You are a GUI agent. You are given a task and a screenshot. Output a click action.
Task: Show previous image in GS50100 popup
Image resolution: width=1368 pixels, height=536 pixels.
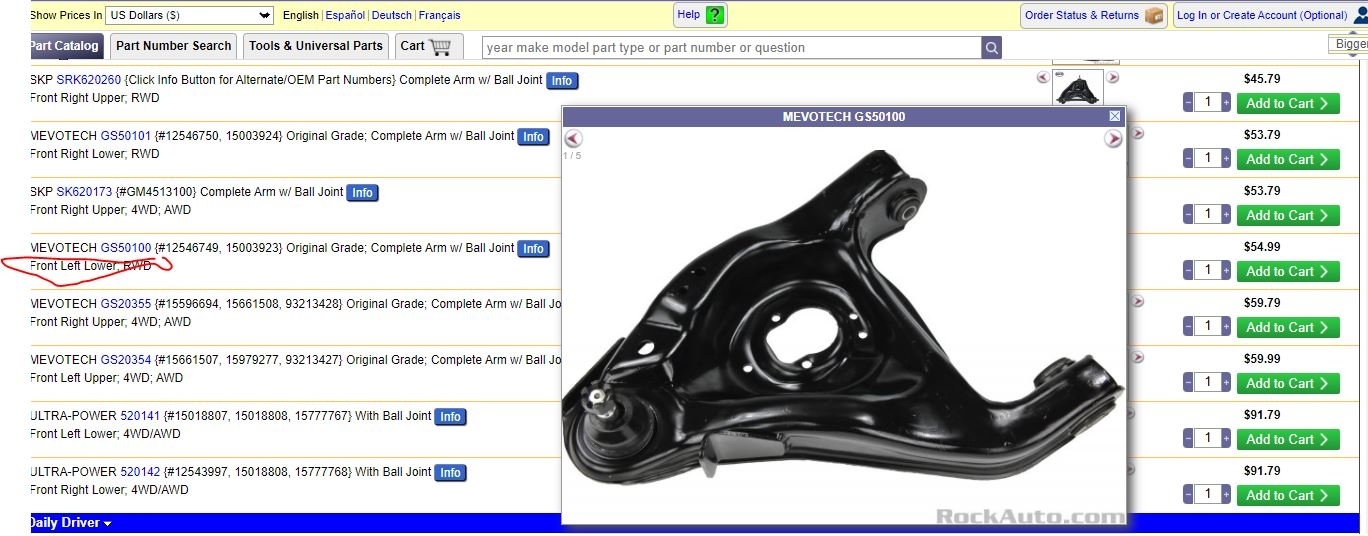[573, 139]
